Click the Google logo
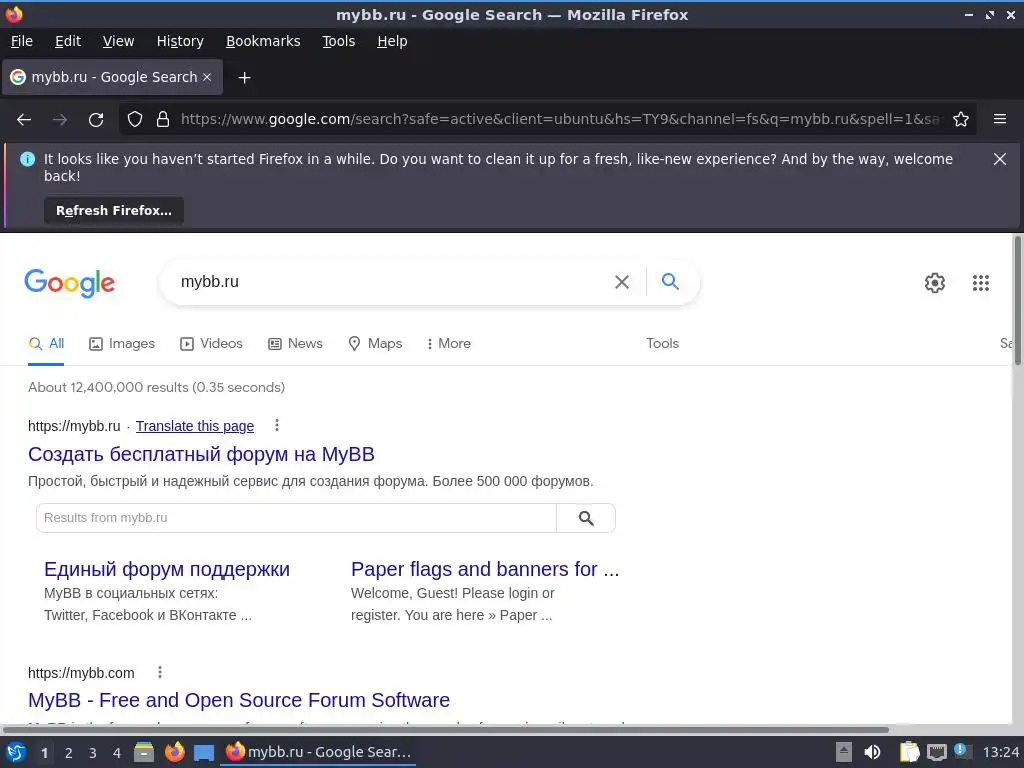This screenshot has width=1024, height=768. coord(69,283)
